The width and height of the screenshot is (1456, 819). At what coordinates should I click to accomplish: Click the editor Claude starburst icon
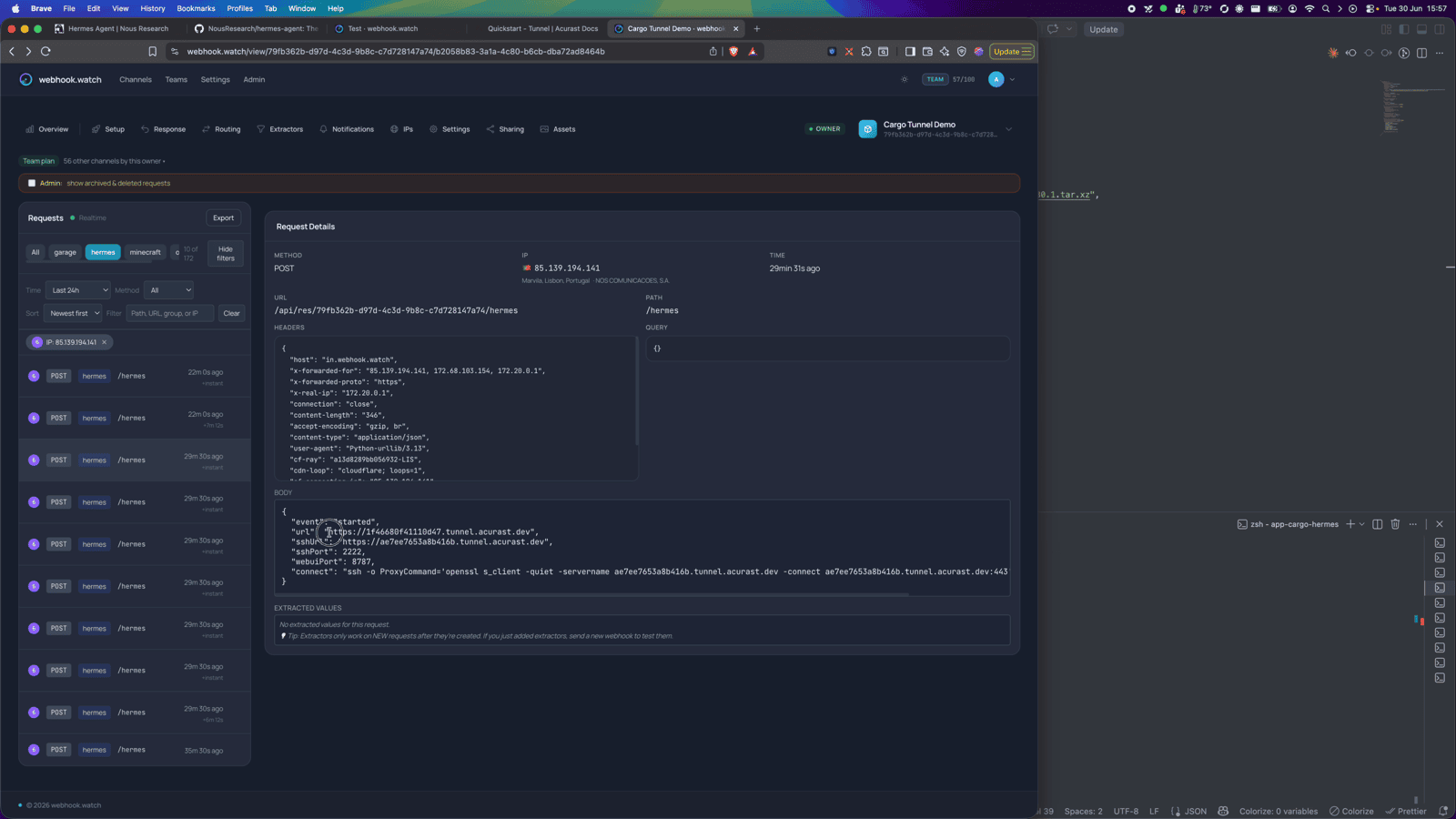click(x=1333, y=53)
